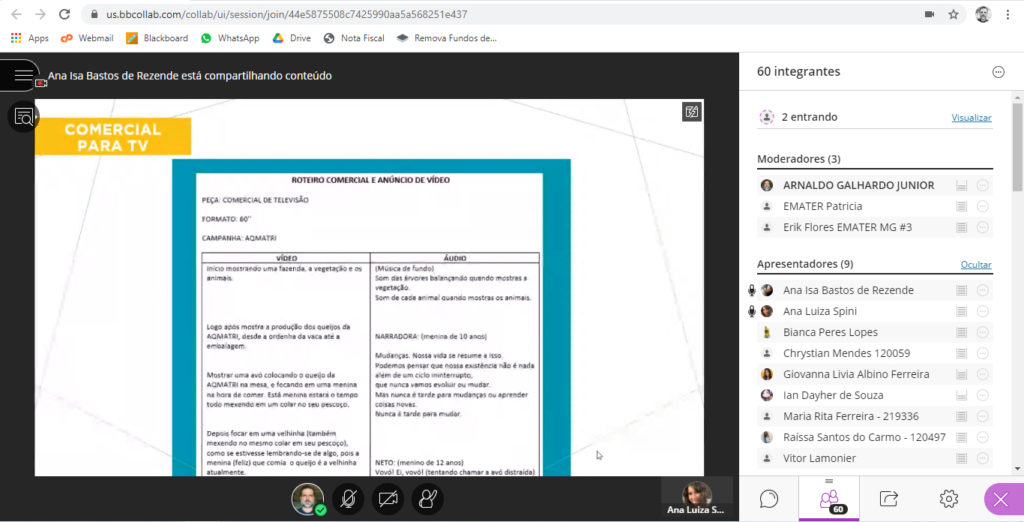Click the fit-to-screen icon on shared content
Viewport: 1024px width, 522px height.
(x=691, y=112)
